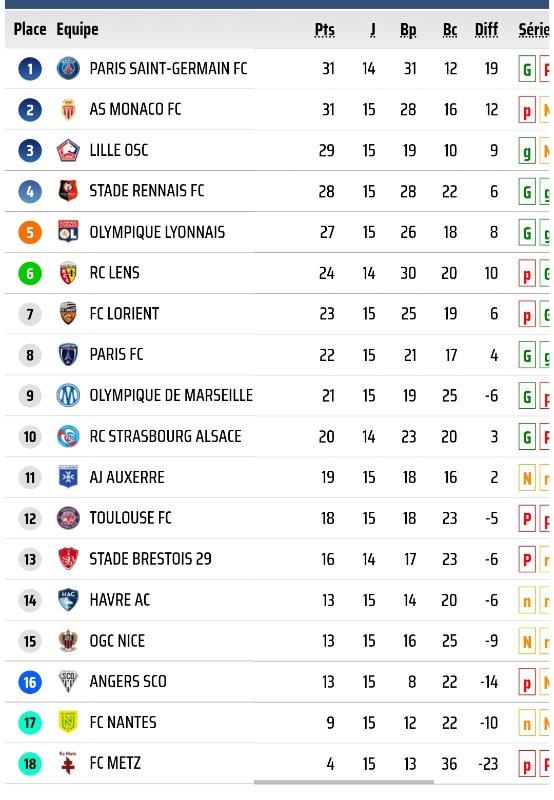Click the Paris Saint-Germain club crest
The height and width of the screenshot is (800, 554).
tap(68, 68)
